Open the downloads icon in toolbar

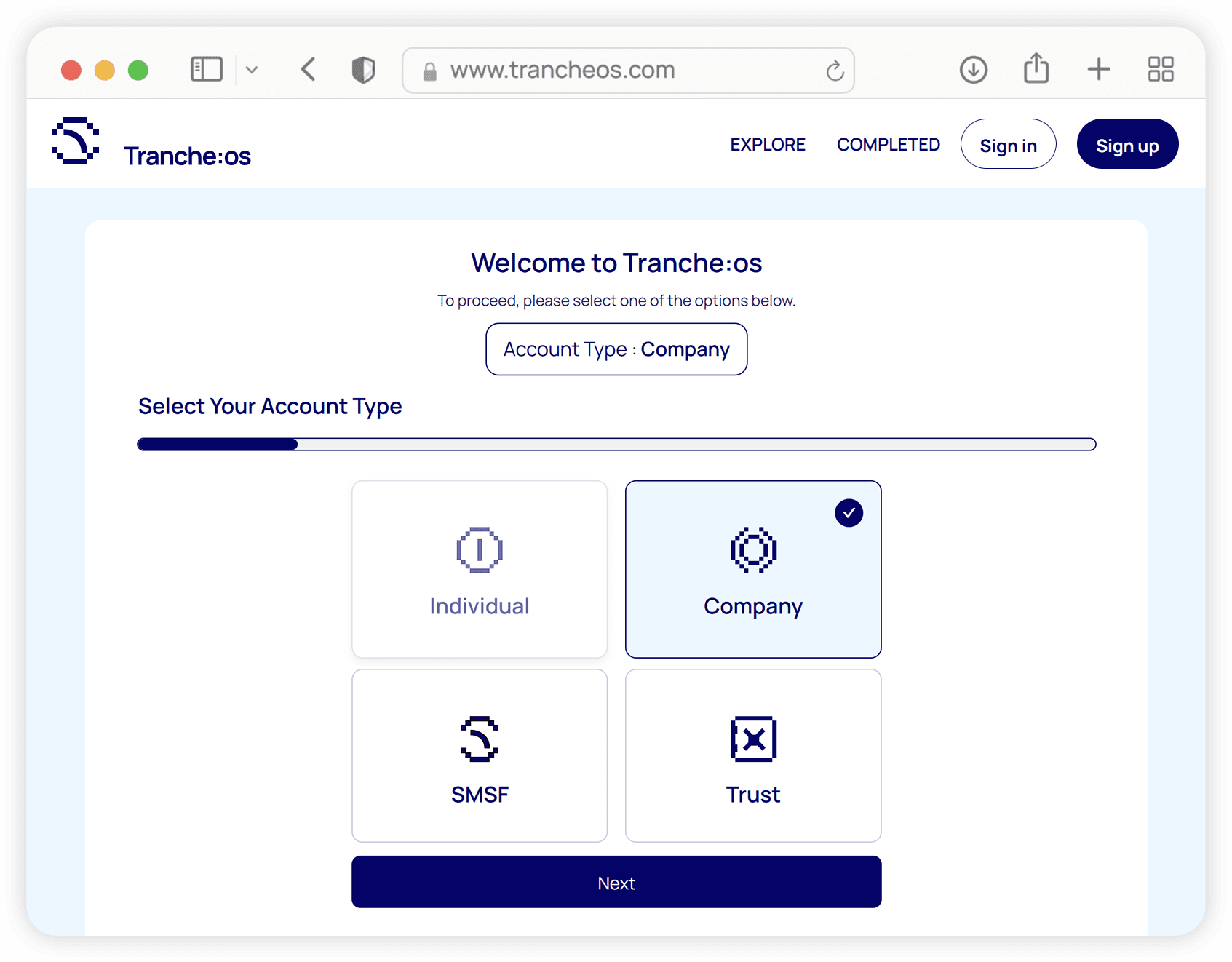[x=973, y=70]
